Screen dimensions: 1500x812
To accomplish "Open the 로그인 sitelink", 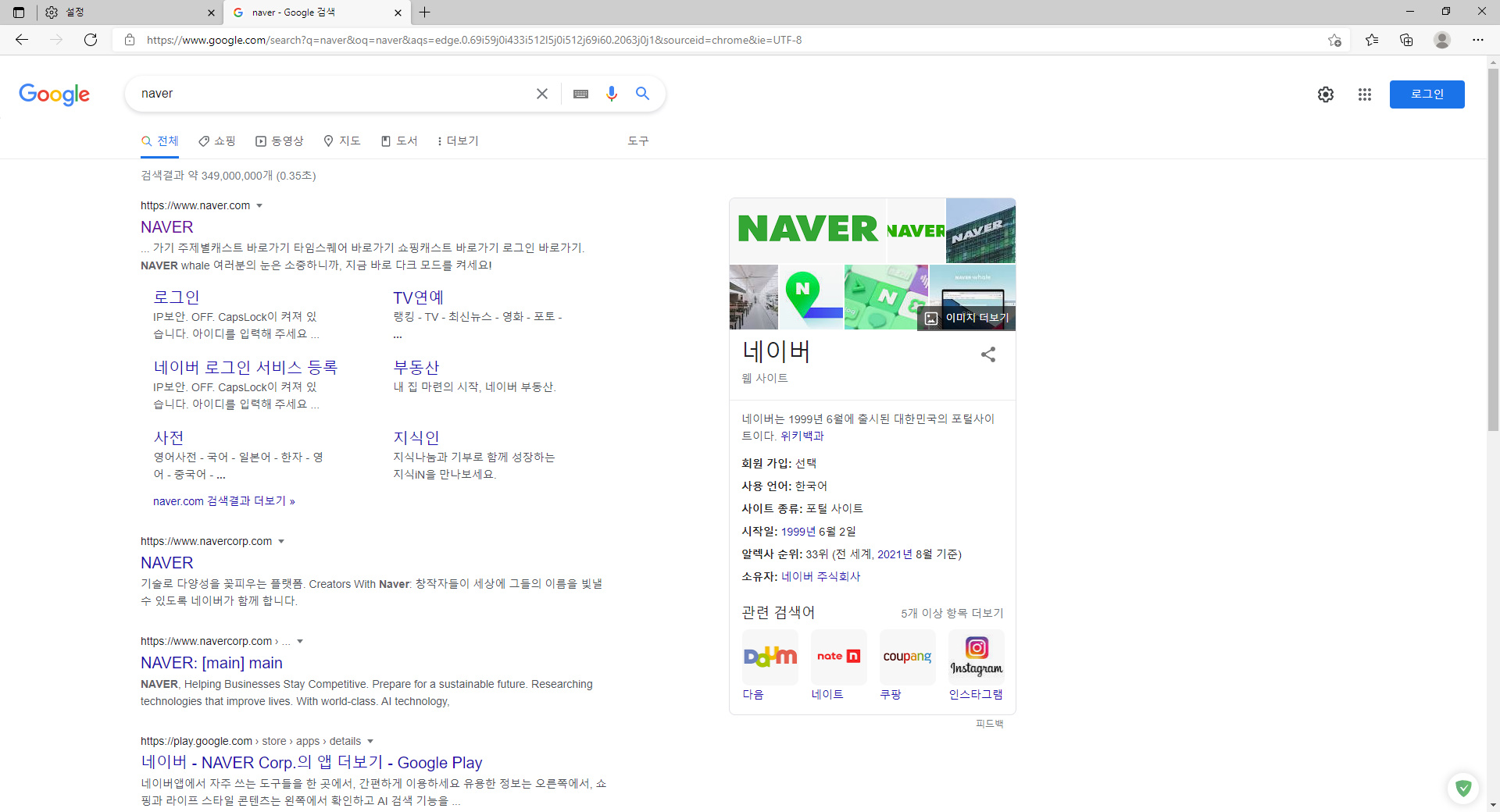I will tap(177, 297).
